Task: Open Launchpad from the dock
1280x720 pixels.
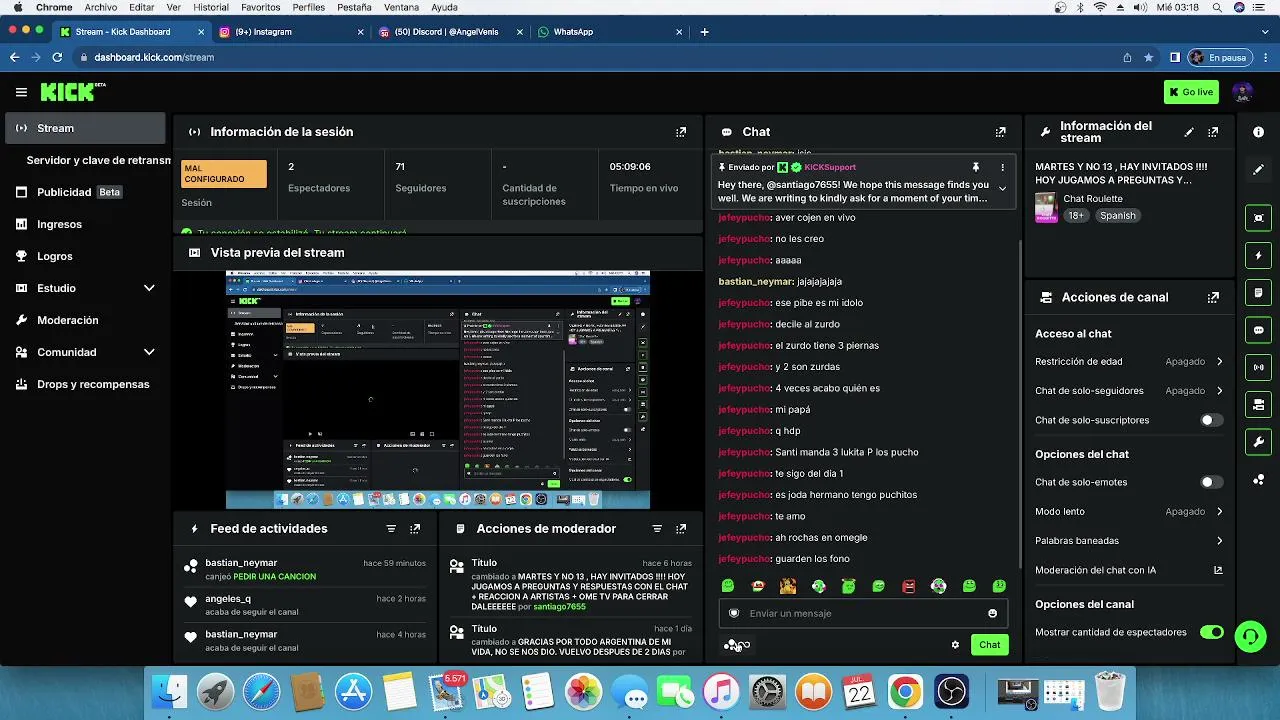Action: tap(215, 692)
